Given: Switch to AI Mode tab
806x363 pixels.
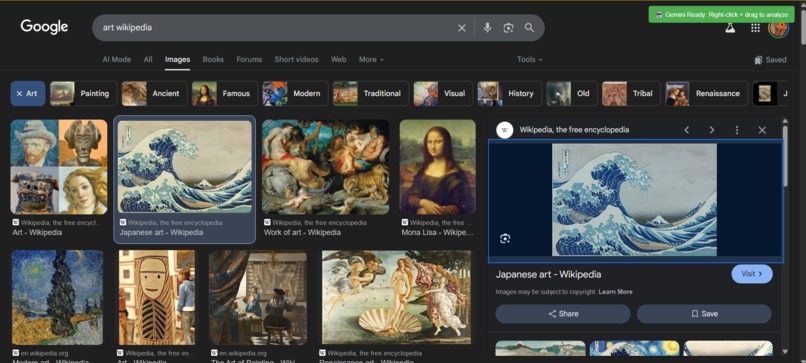Looking at the screenshot, I should 117,60.
